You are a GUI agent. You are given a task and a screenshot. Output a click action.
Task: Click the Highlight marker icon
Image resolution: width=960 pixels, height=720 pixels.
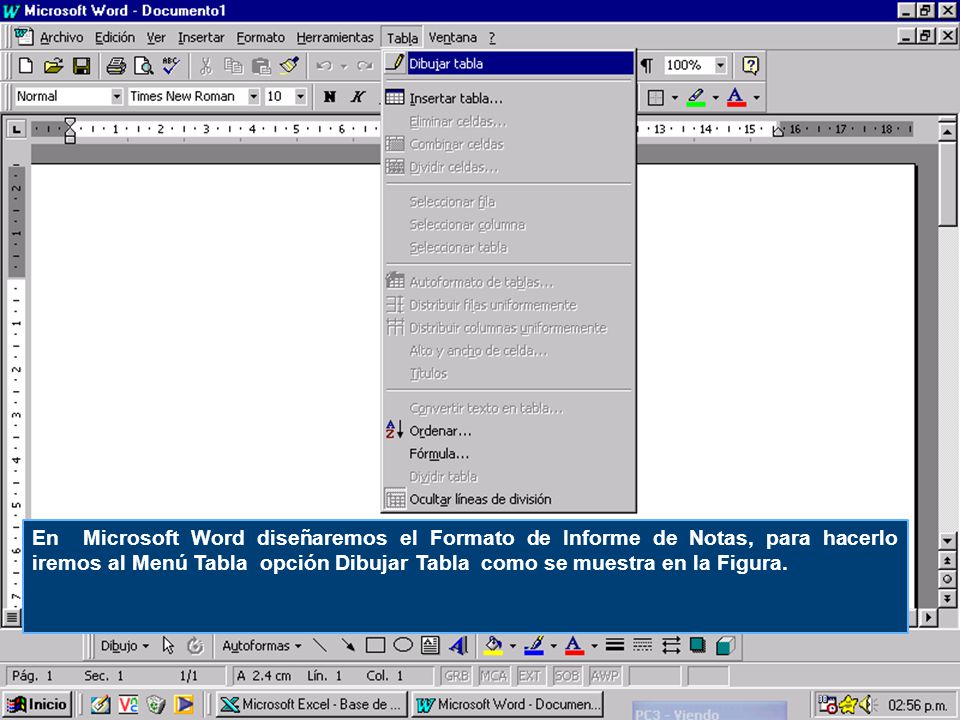[x=696, y=97]
